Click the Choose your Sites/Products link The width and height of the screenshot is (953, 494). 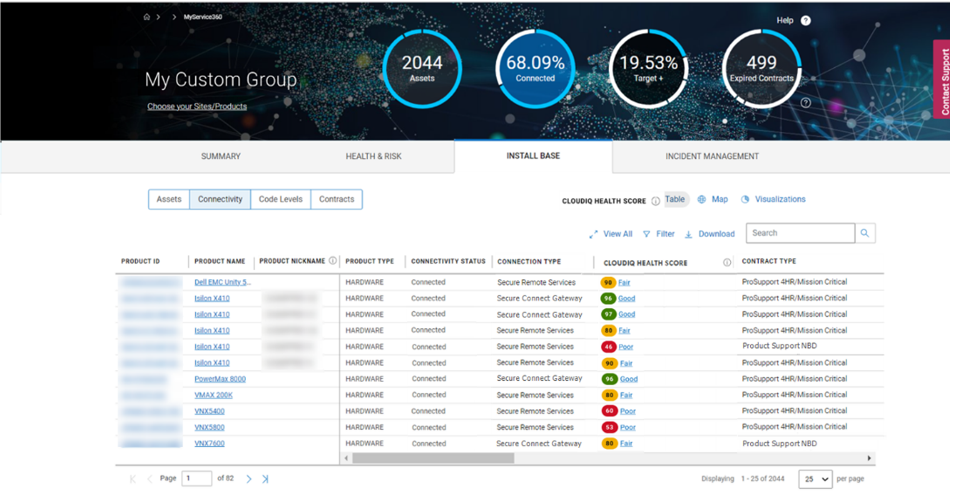[197, 106]
